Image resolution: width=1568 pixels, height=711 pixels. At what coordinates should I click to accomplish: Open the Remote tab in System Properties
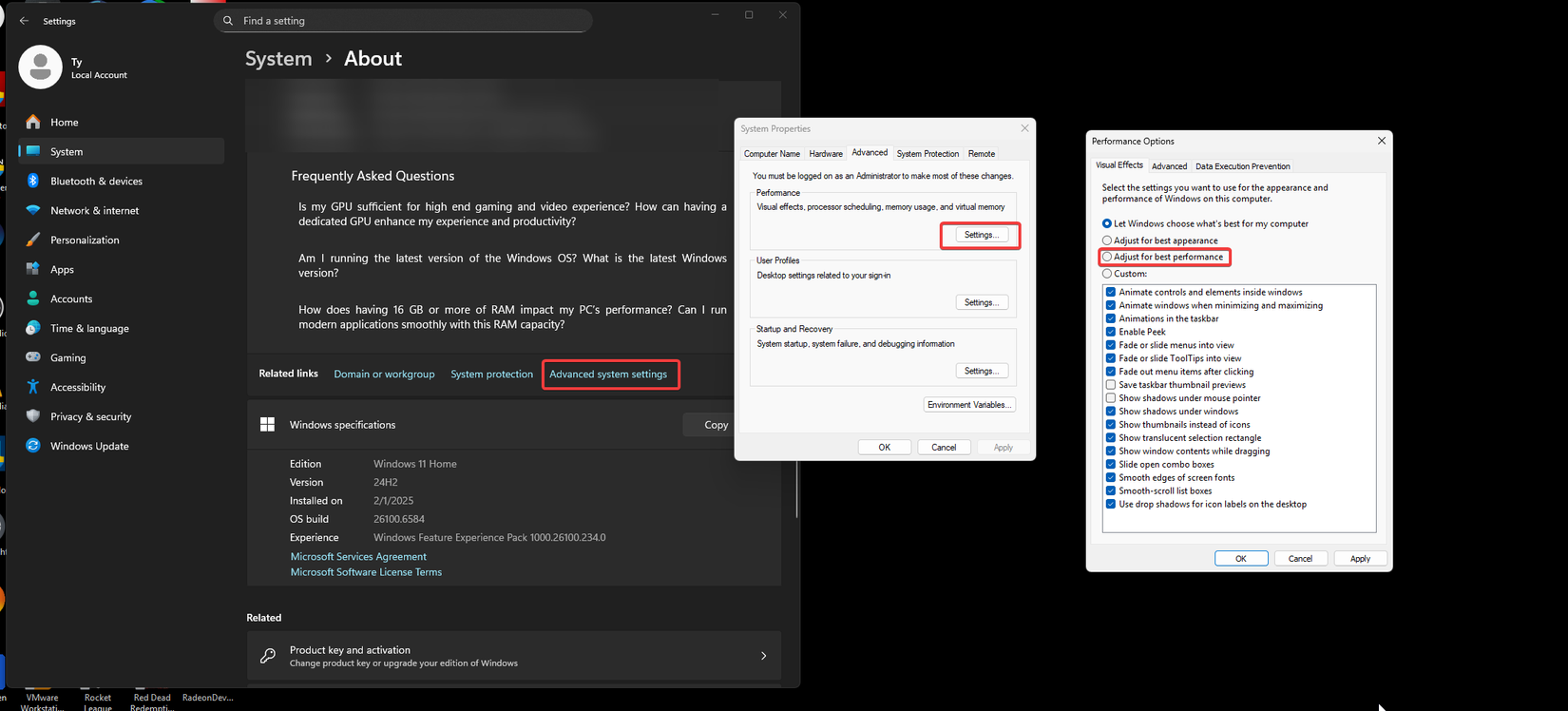click(x=982, y=154)
